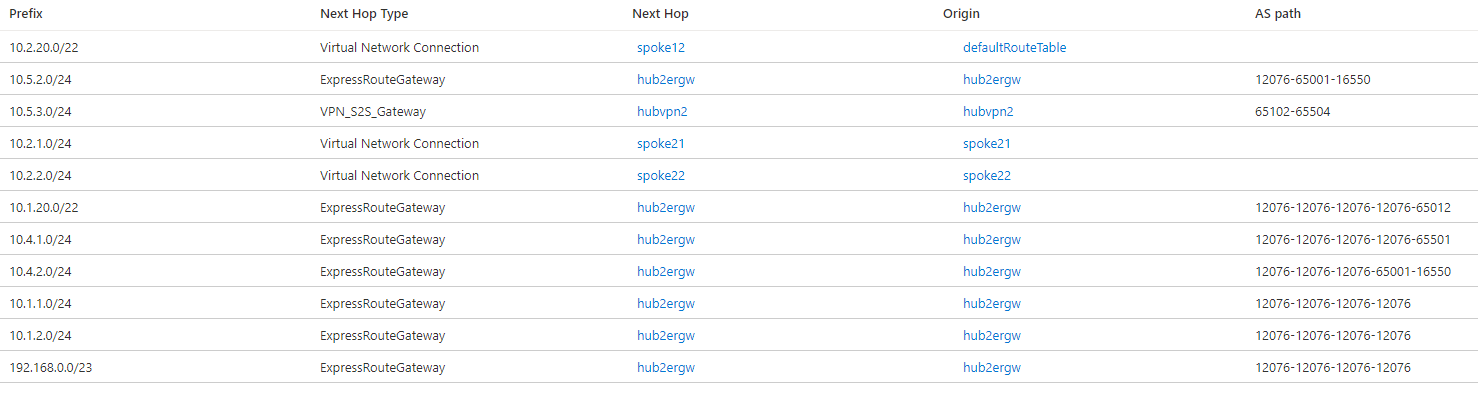The width and height of the screenshot is (1478, 400).
Task: Click hub2ergw next hop for prefix 10.5.2.0/24
Action: tap(666, 79)
